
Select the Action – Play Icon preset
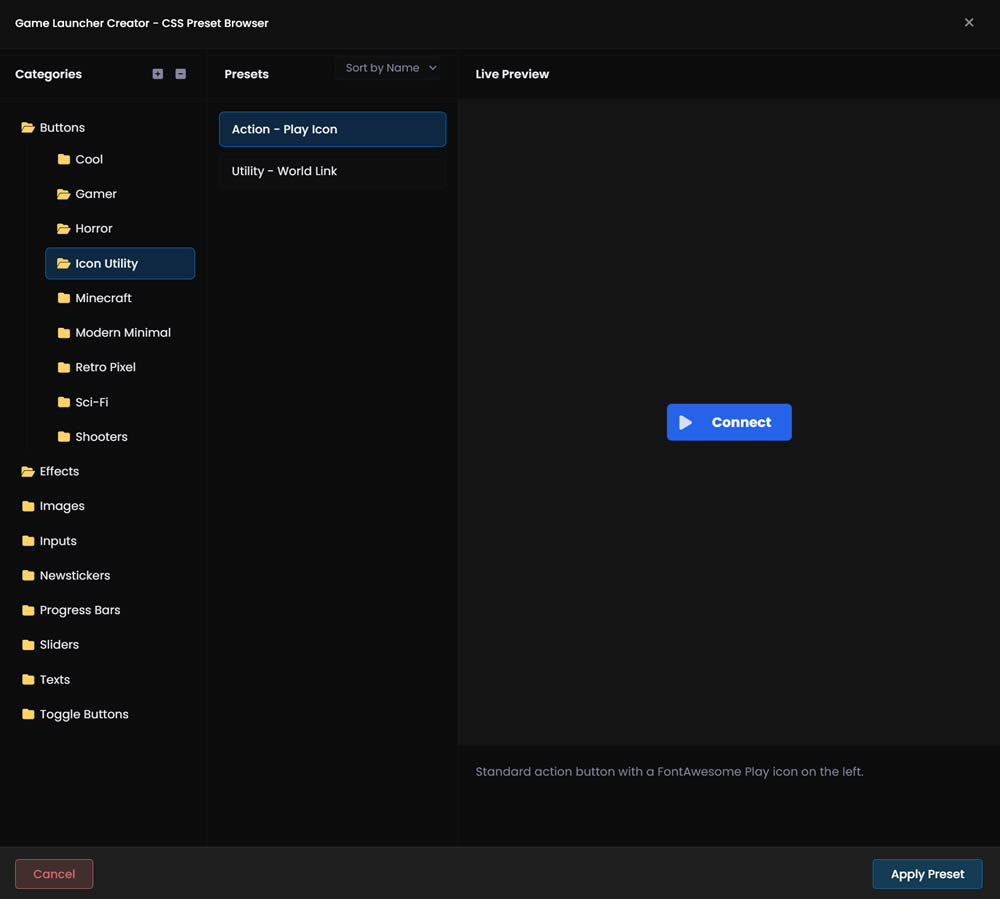click(332, 129)
